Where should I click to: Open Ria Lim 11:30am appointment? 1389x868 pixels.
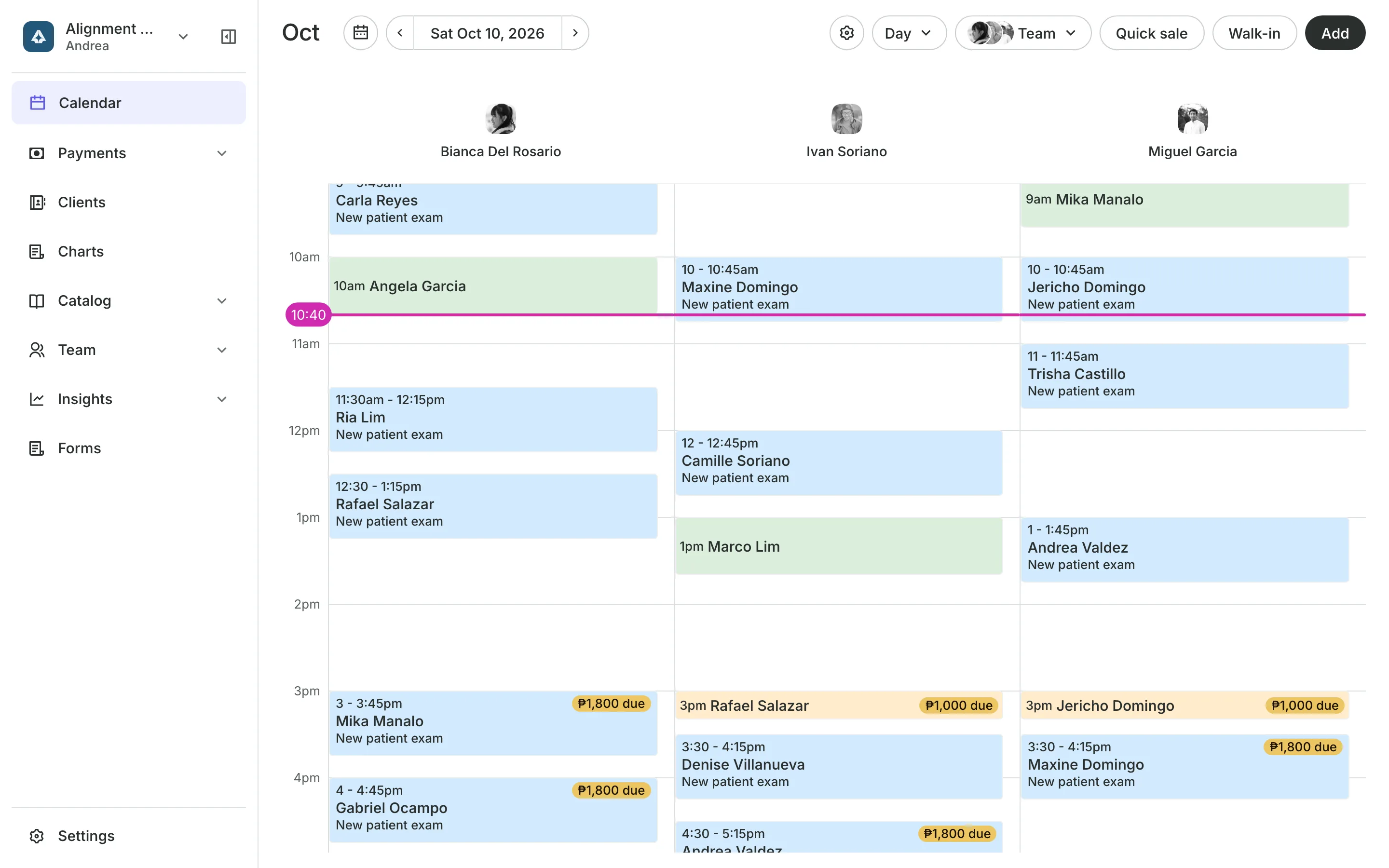(493, 419)
